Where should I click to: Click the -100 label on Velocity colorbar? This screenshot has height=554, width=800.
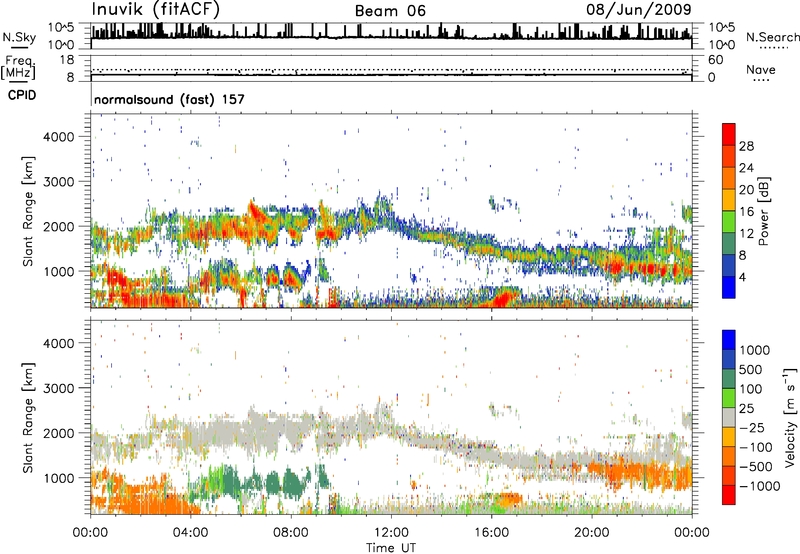click(x=756, y=447)
